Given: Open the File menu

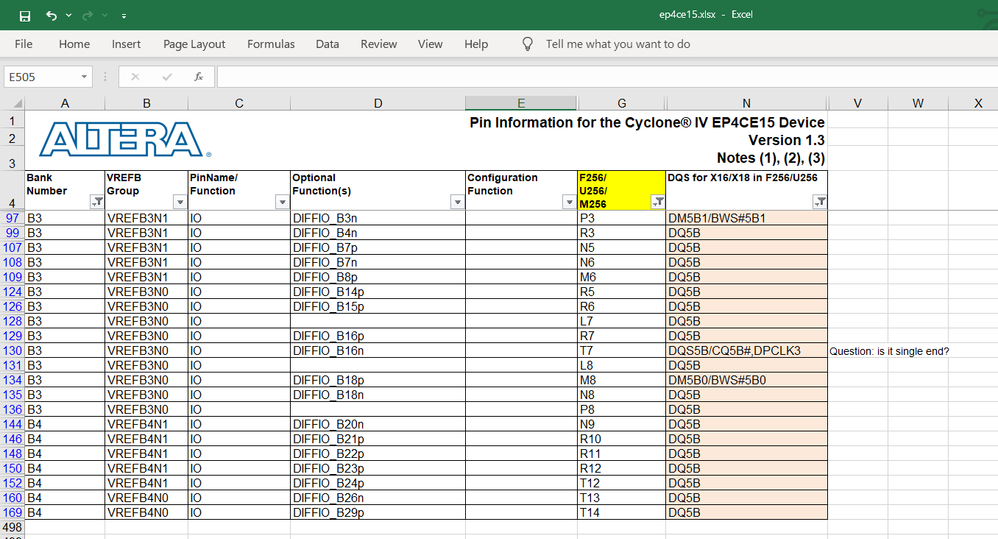Looking at the screenshot, I should 23,44.
